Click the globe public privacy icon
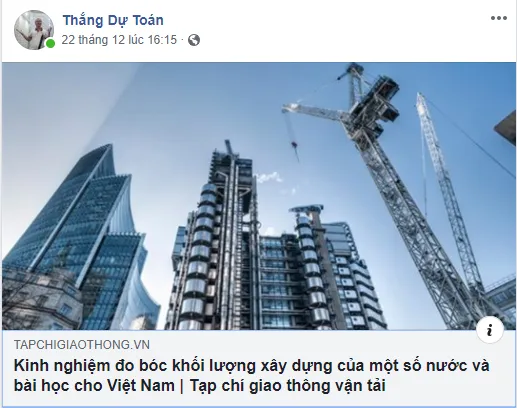This screenshot has width=517, height=408. pyautogui.click(x=194, y=40)
